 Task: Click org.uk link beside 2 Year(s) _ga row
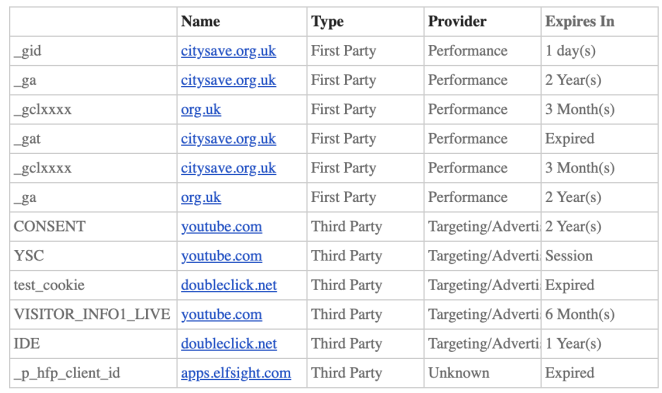click(x=201, y=198)
